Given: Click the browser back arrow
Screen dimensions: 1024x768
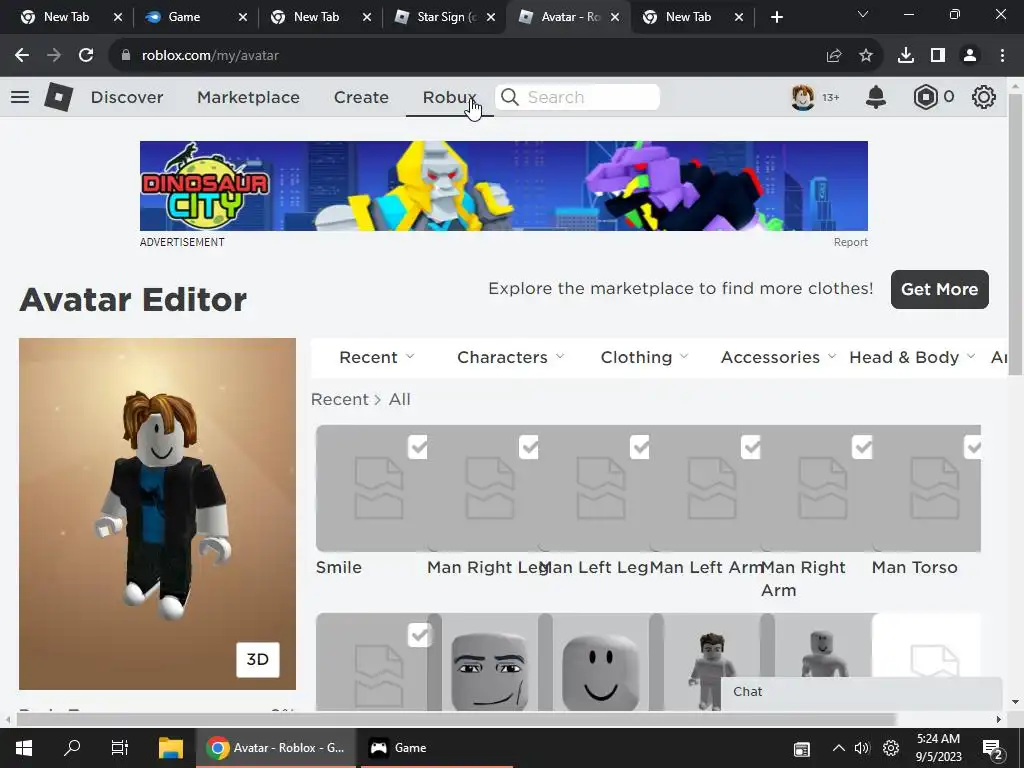Looking at the screenshot, I should [x=22, y=56].
